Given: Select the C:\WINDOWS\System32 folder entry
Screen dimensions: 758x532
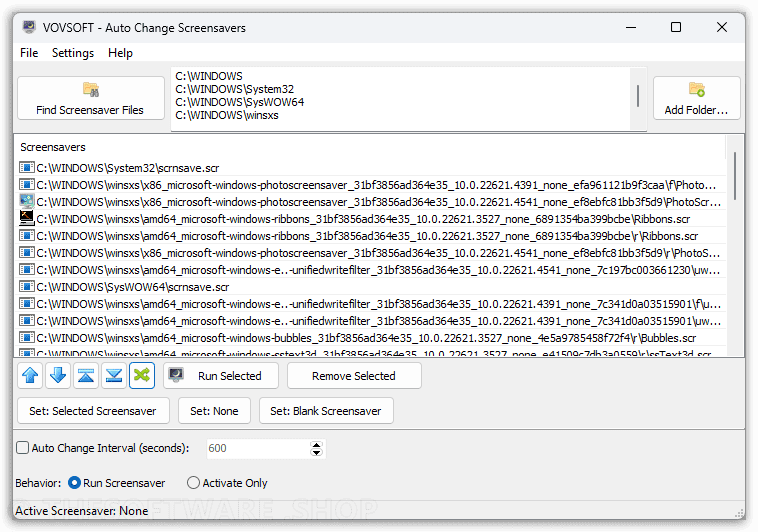Looking at the screenshot, I should pyautogui.click(x=234, y=89).
